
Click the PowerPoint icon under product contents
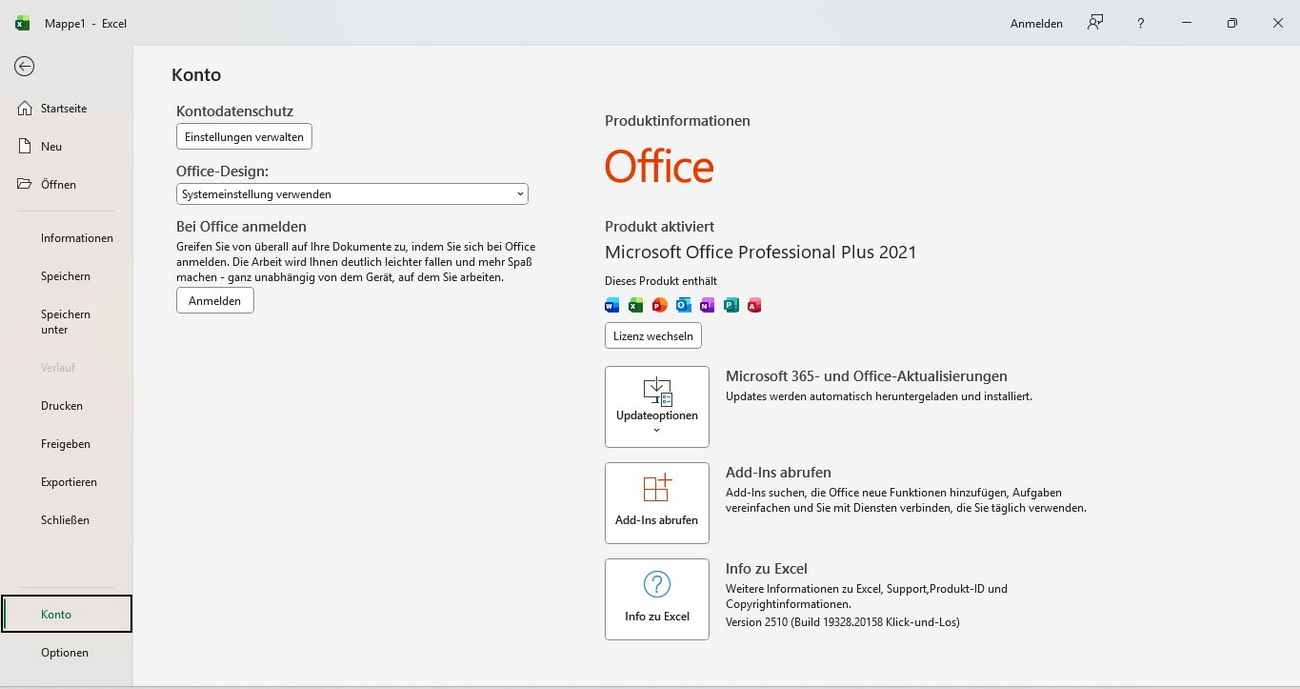(x=659, y=305)
